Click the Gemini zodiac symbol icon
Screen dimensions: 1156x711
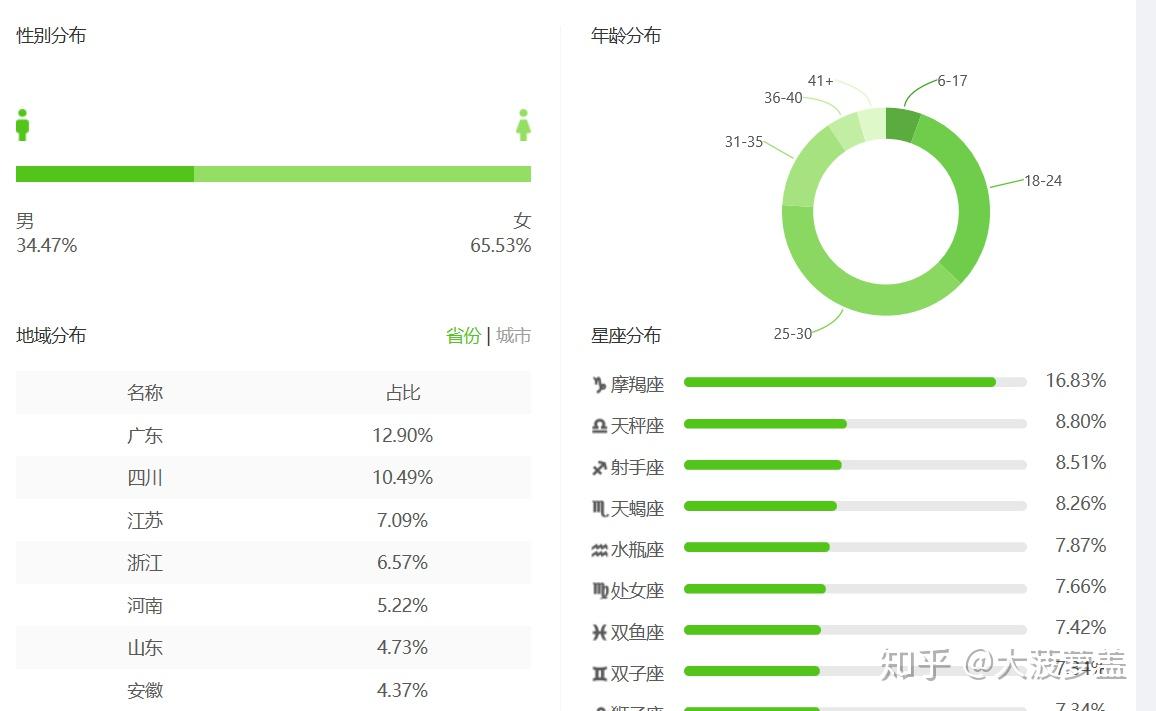pos(599,674)
